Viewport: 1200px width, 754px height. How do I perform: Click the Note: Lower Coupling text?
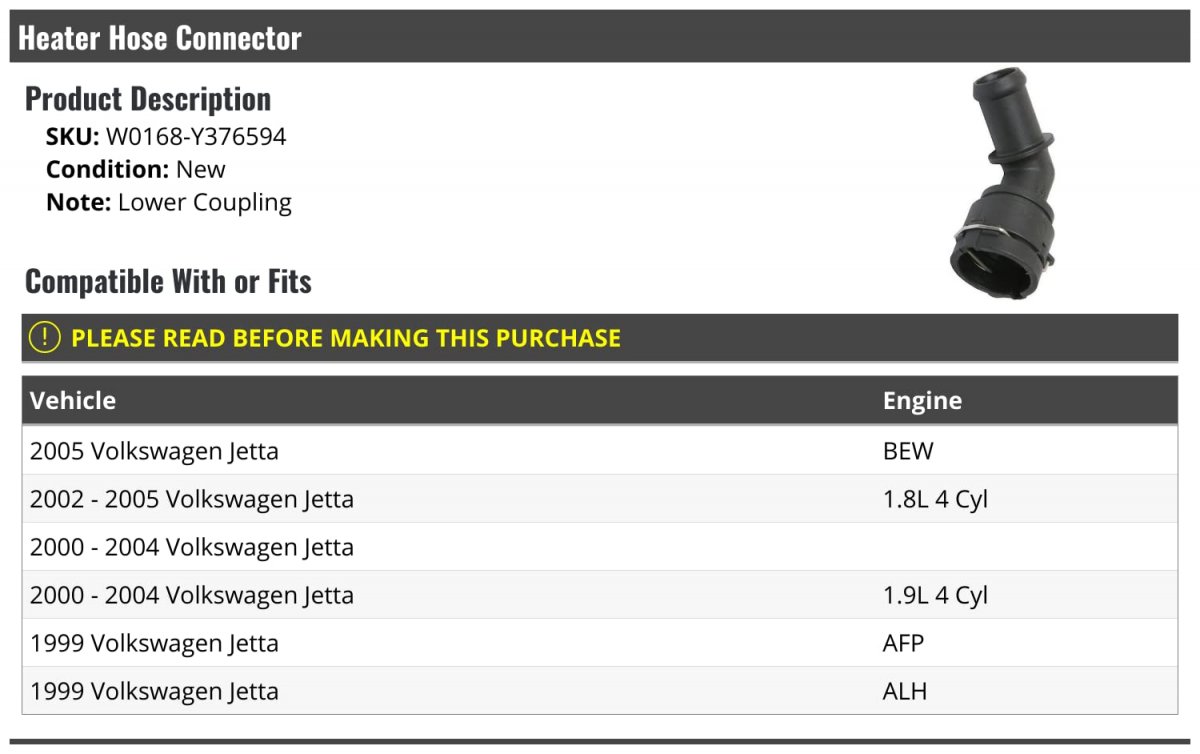[x=169, y=202]
